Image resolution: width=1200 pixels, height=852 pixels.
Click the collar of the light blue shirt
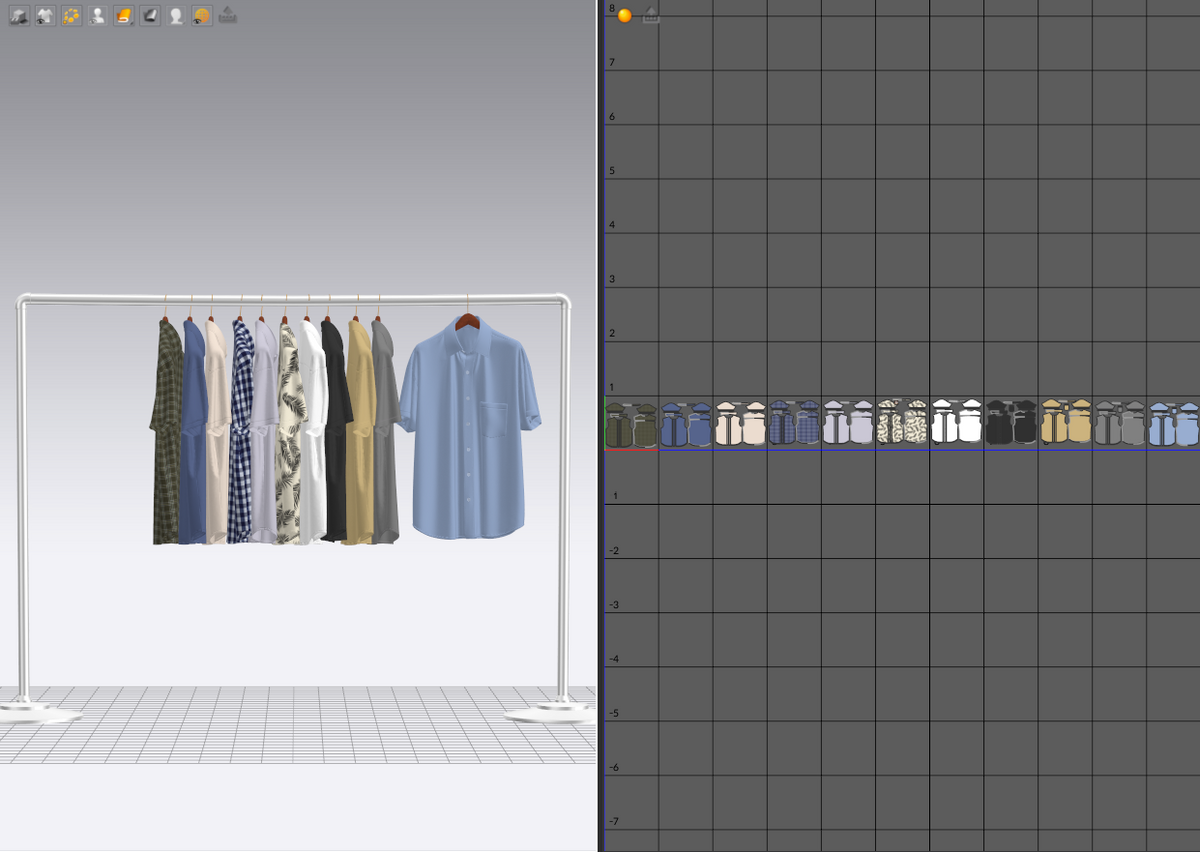(x=467, y=334)
